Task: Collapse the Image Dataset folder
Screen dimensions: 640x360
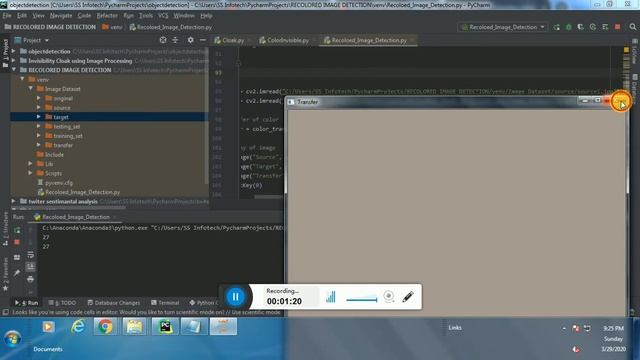Action: 31,89
